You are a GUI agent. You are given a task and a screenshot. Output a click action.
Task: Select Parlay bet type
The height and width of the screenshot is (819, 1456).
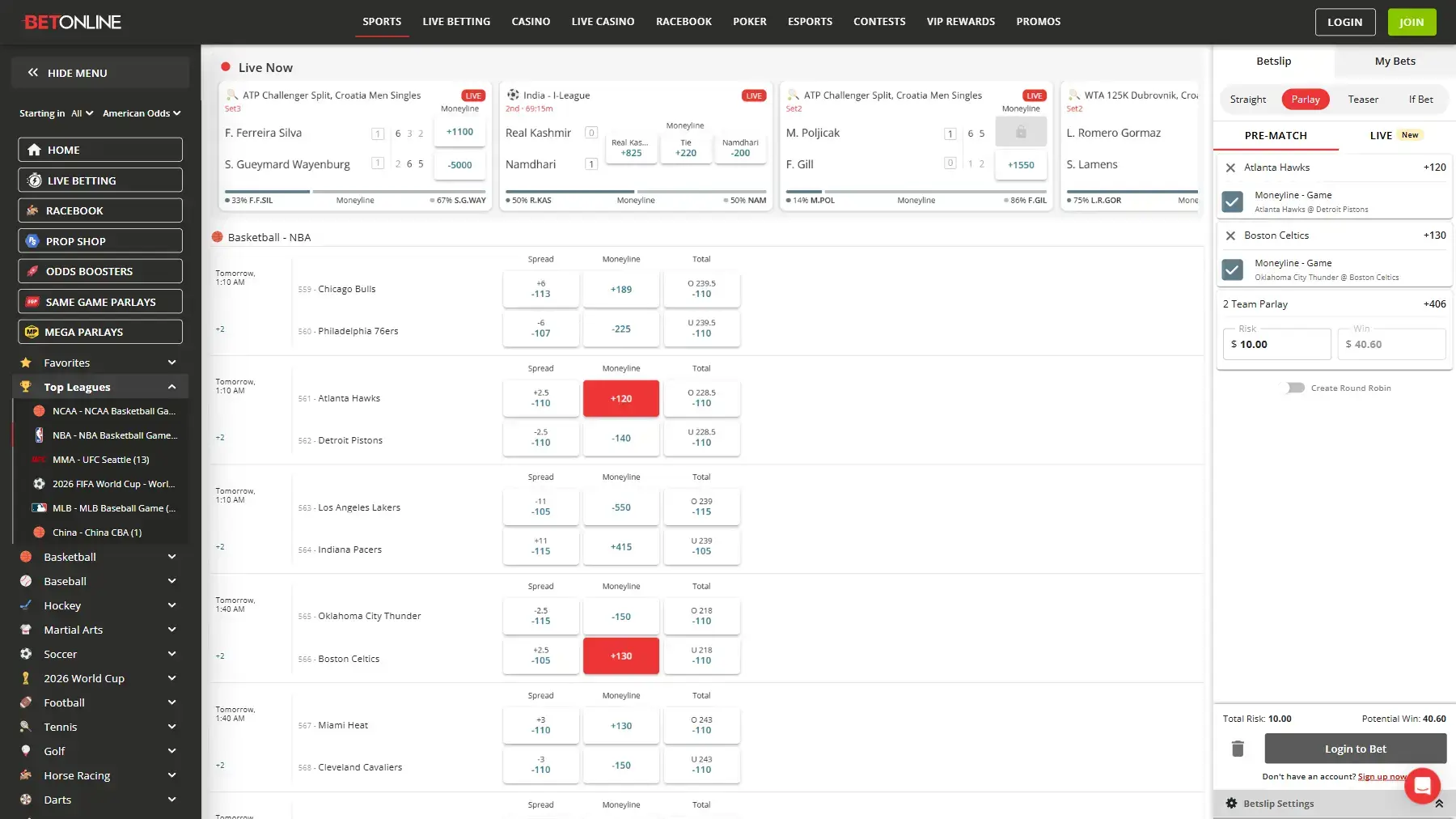(1306, 100)
